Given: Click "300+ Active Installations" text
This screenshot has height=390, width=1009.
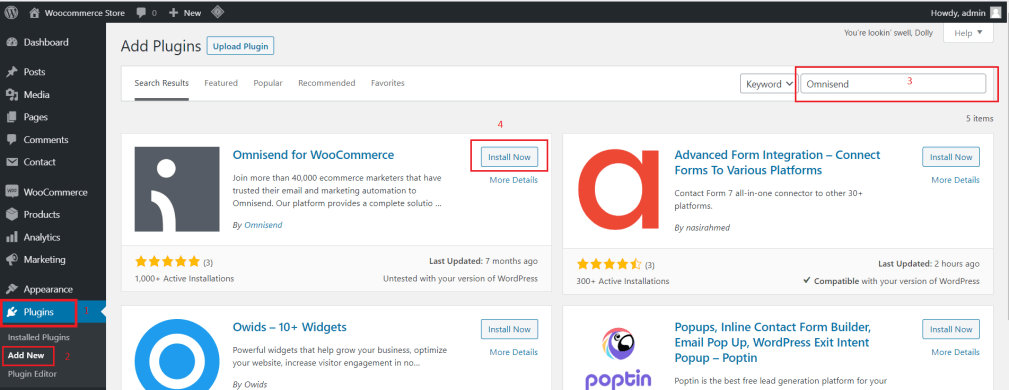Looking at the screenshot, I should (x=623, y=281).
